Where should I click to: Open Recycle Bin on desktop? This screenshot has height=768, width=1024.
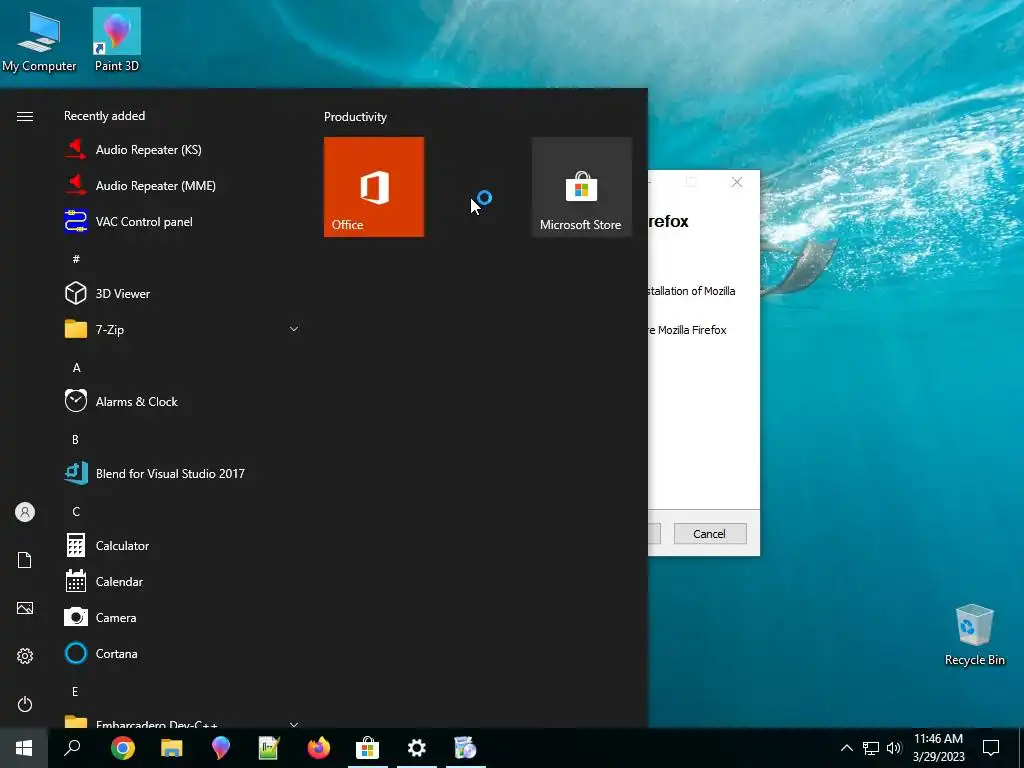tap(974, 635)
